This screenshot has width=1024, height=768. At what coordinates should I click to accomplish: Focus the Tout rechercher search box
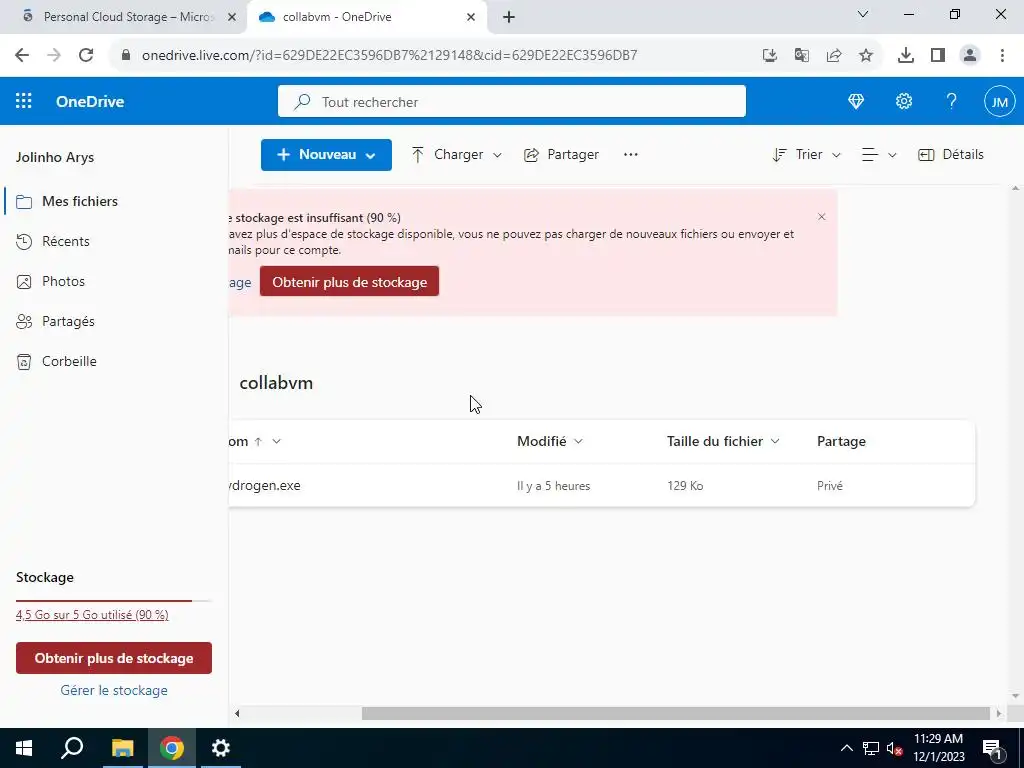pos(511,102)
